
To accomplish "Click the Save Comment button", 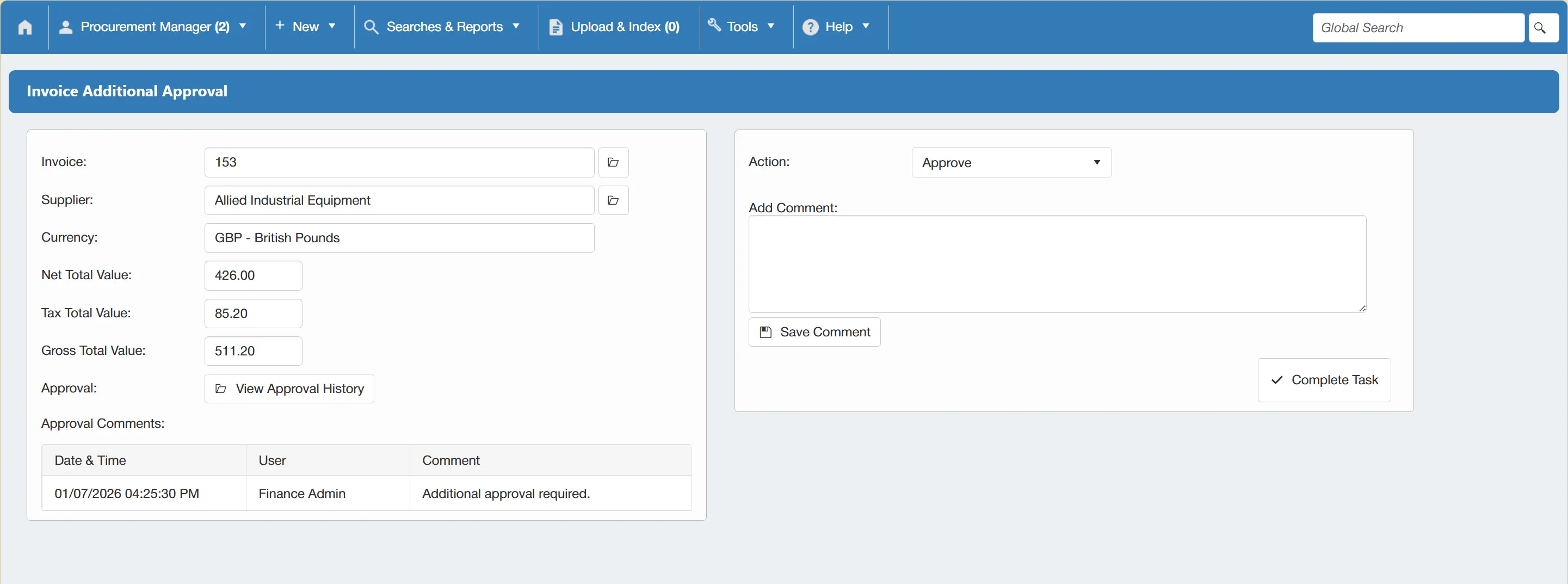I will tap(814, 332).
